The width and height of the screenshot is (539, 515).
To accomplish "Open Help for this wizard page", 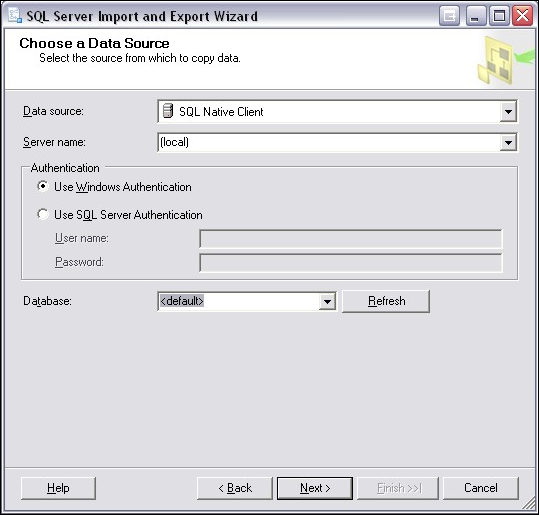I will click(58, 488).
